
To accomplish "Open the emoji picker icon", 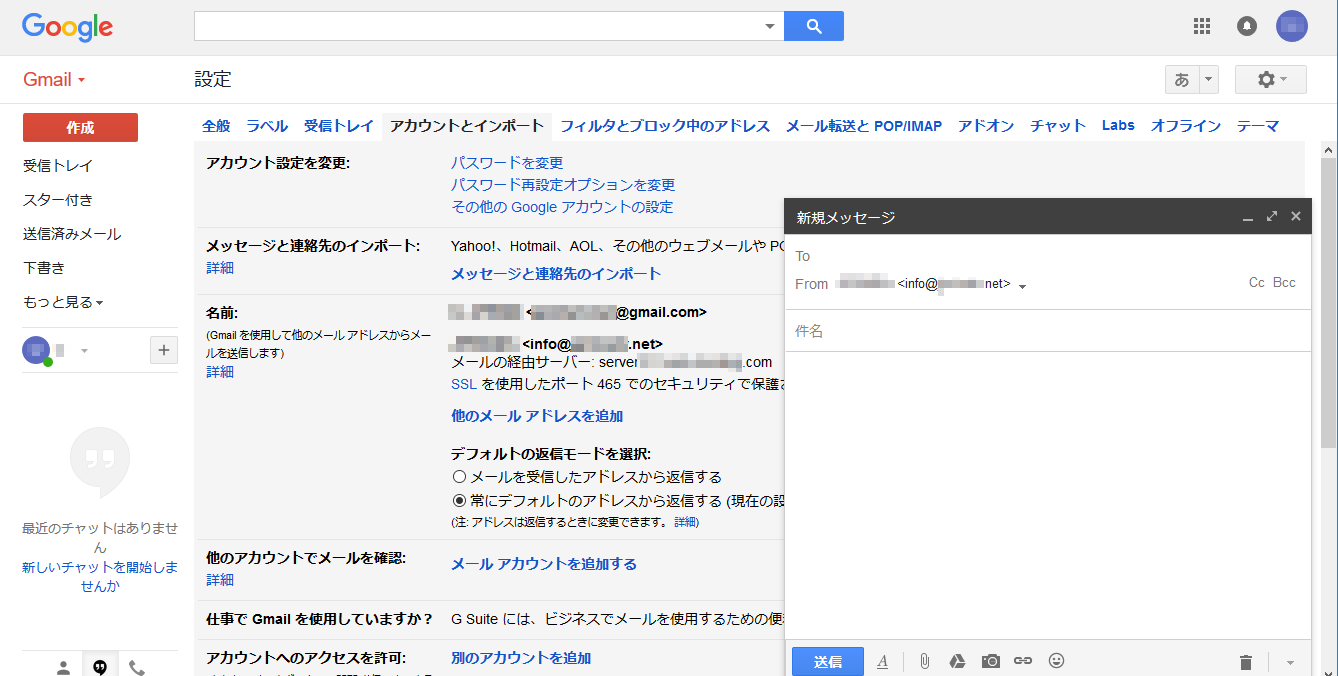I will point(1056,661).
